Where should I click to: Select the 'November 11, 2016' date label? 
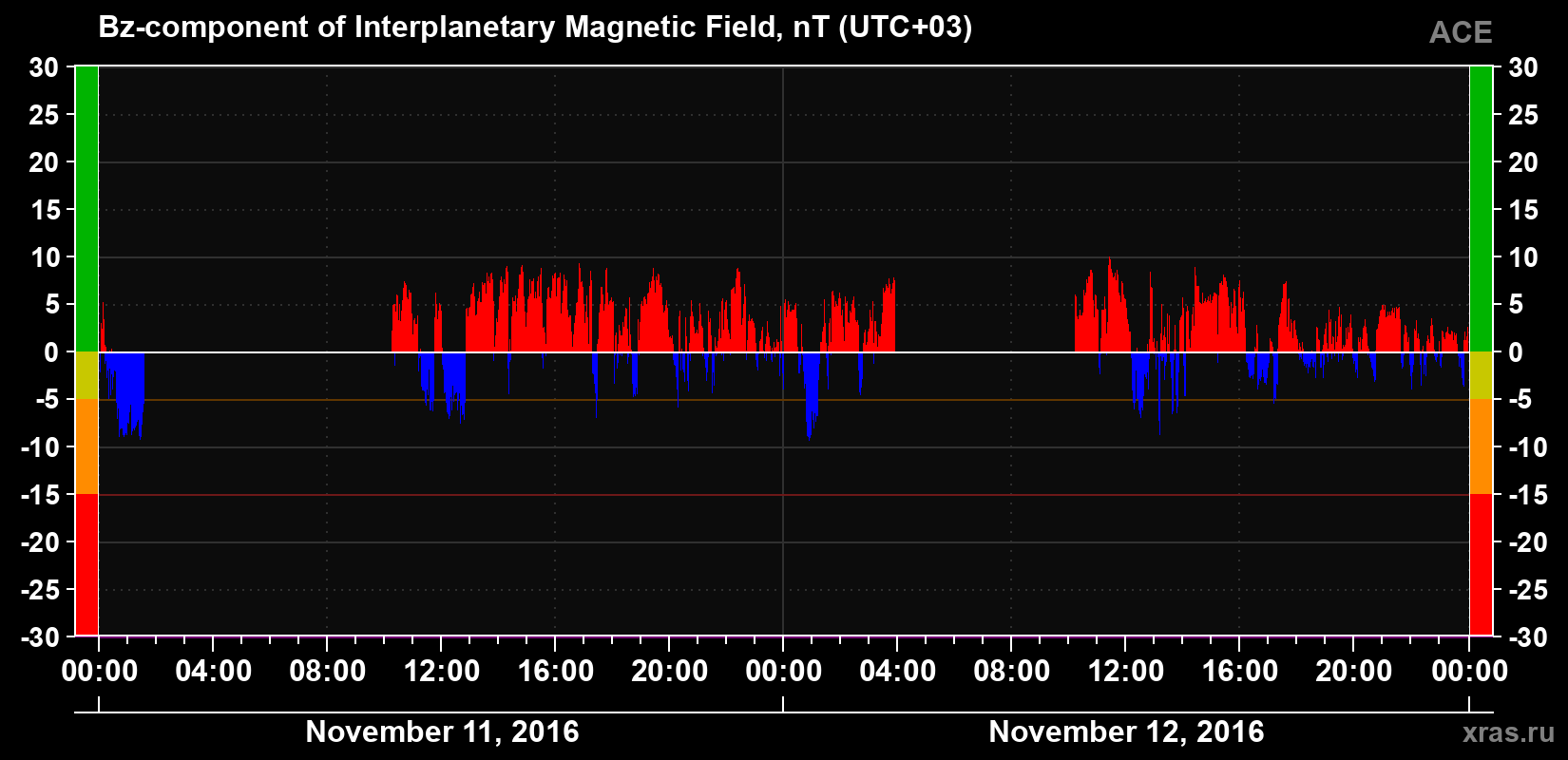(442, 731)
